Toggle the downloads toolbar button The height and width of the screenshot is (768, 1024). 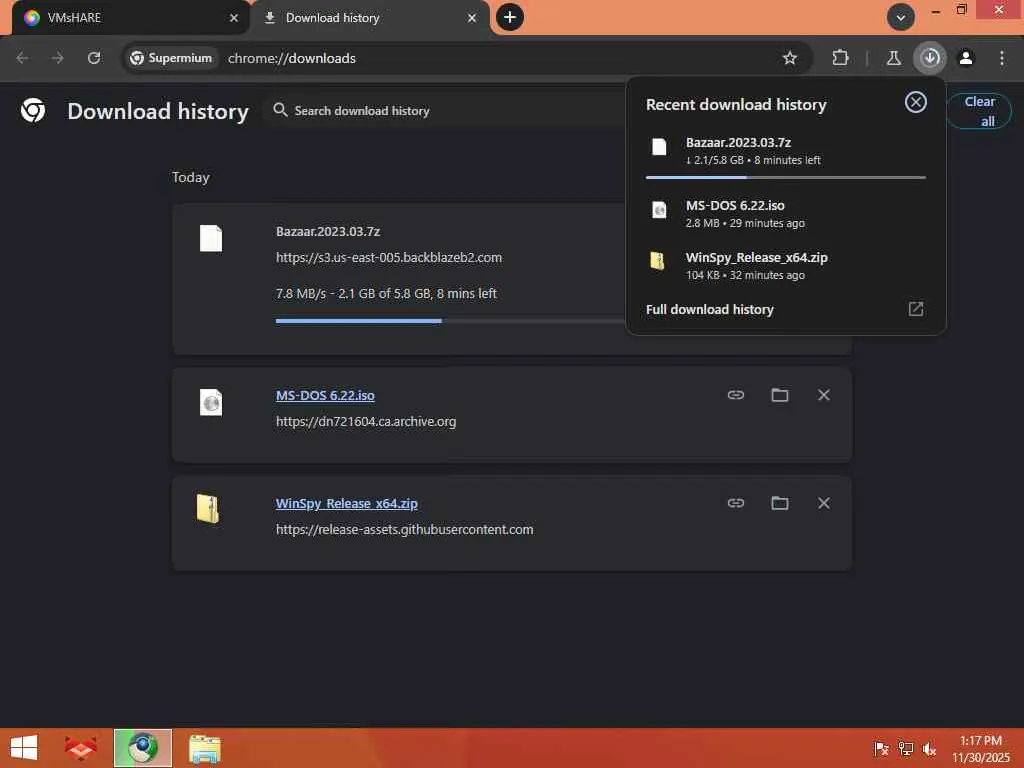[930, 58]
